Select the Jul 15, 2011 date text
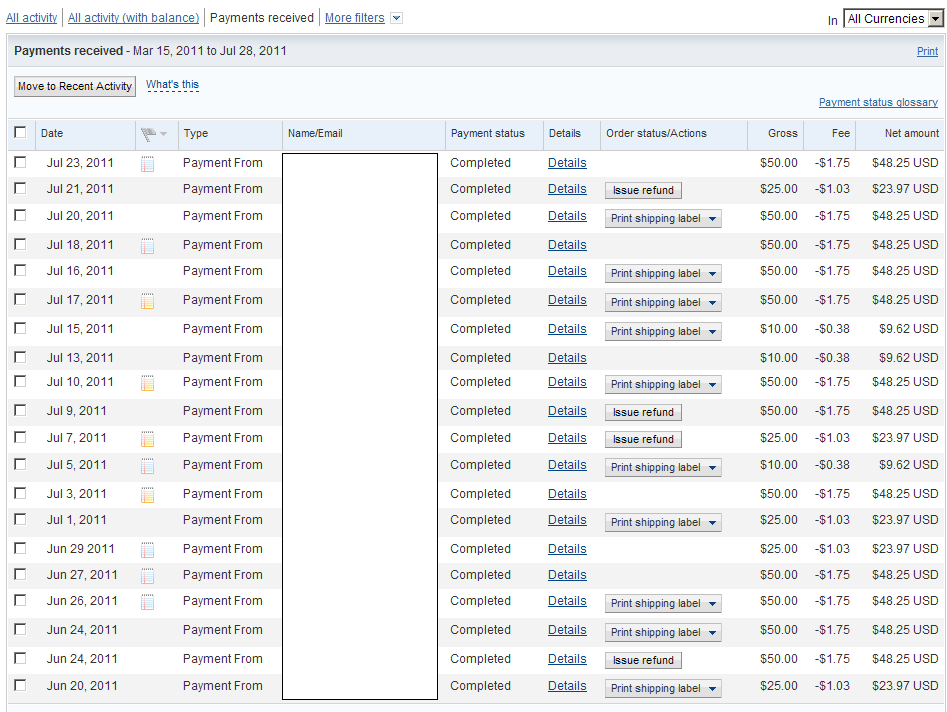 coord(80,329)
